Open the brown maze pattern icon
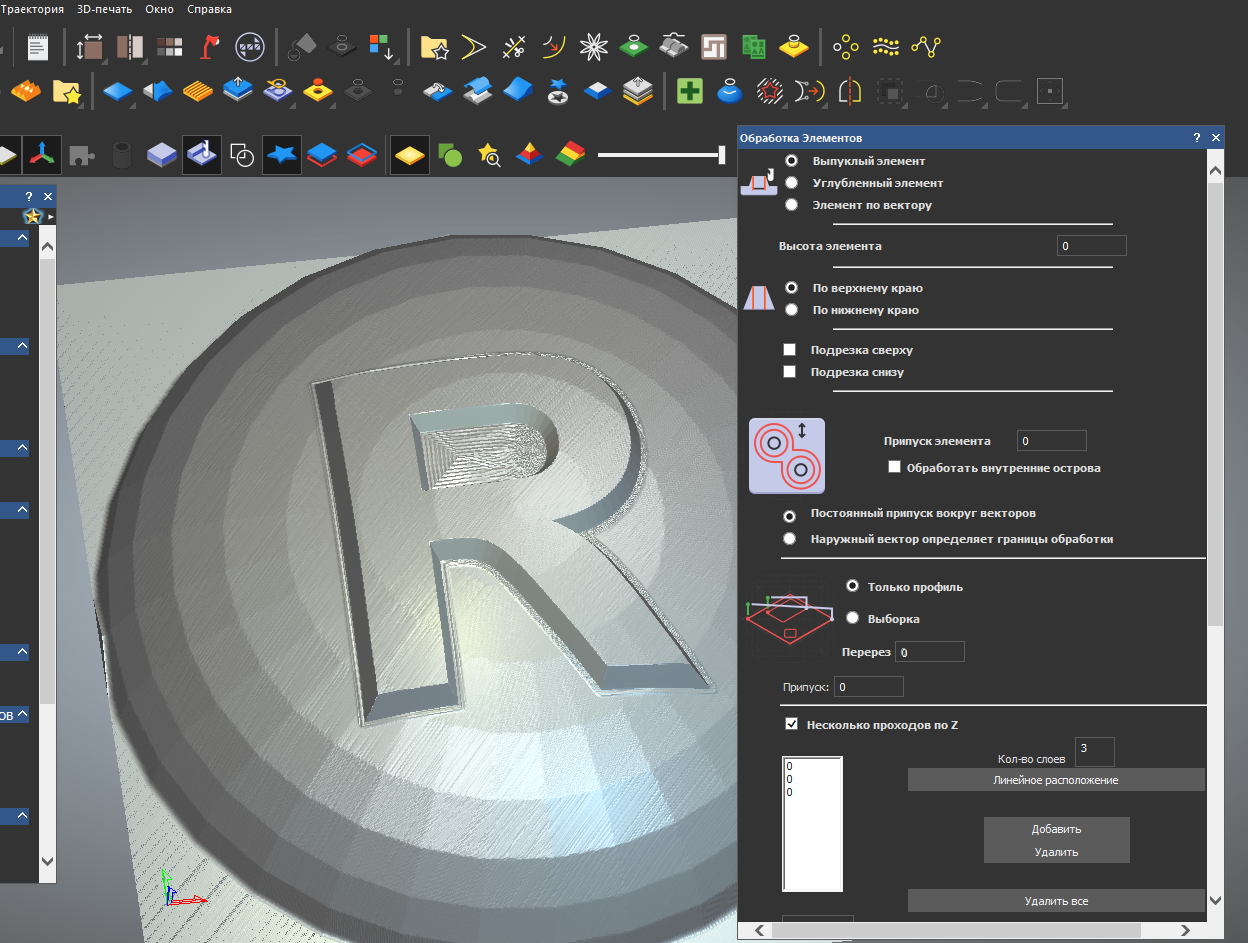The width and height of the screenshot is (1248, 943). pos(713,47)
